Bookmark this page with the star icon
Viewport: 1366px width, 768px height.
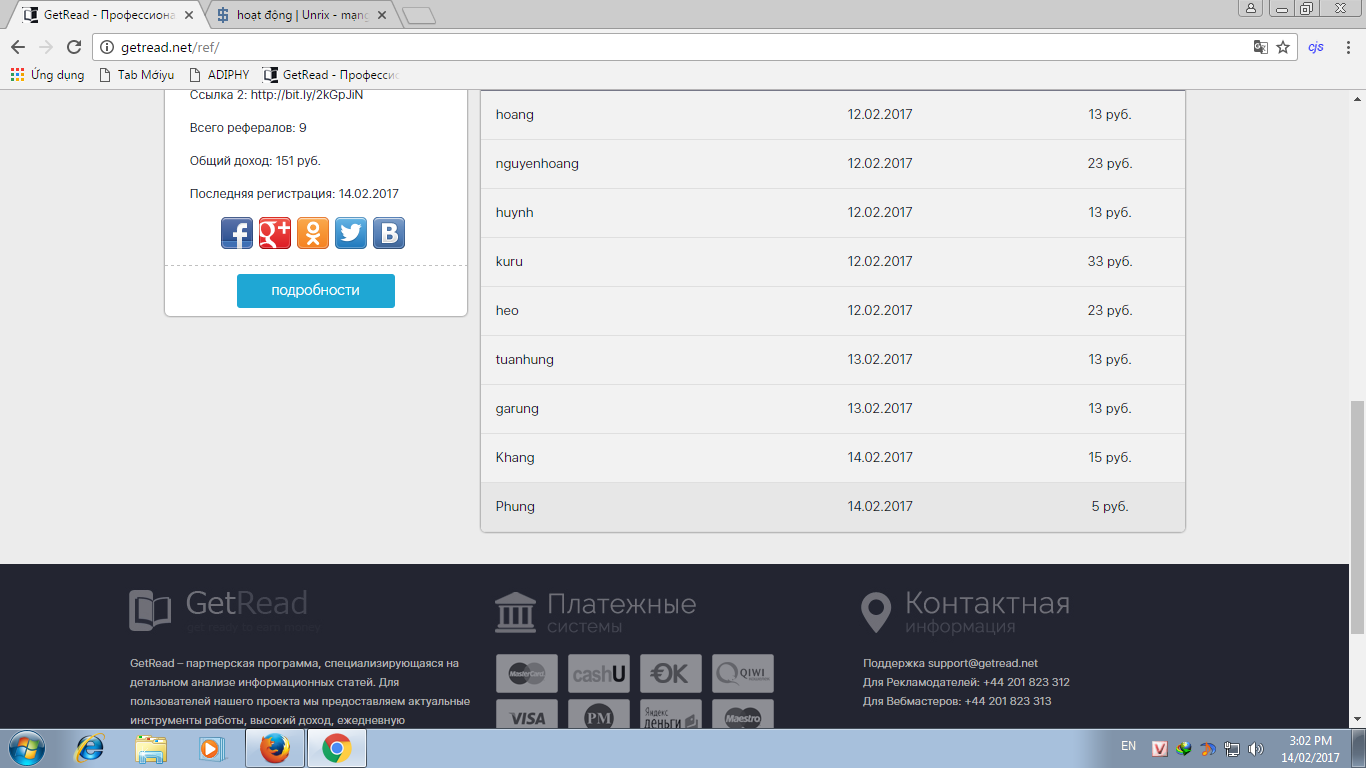pyautogui.click(x=1283, y=47)
